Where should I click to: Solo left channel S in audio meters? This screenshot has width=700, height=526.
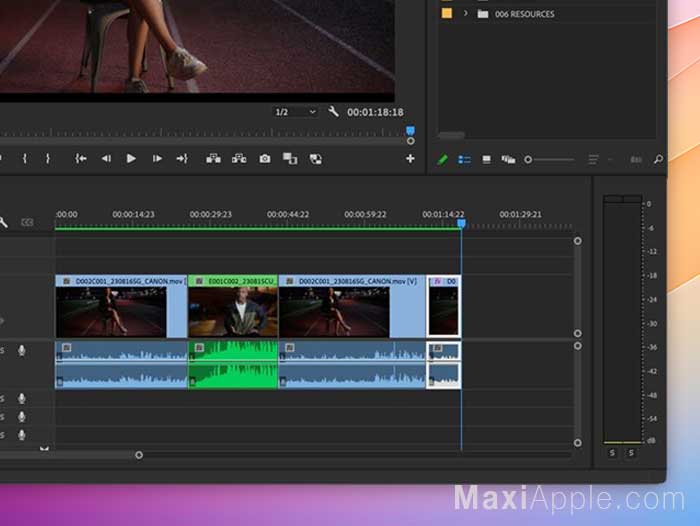click(612, 453)
